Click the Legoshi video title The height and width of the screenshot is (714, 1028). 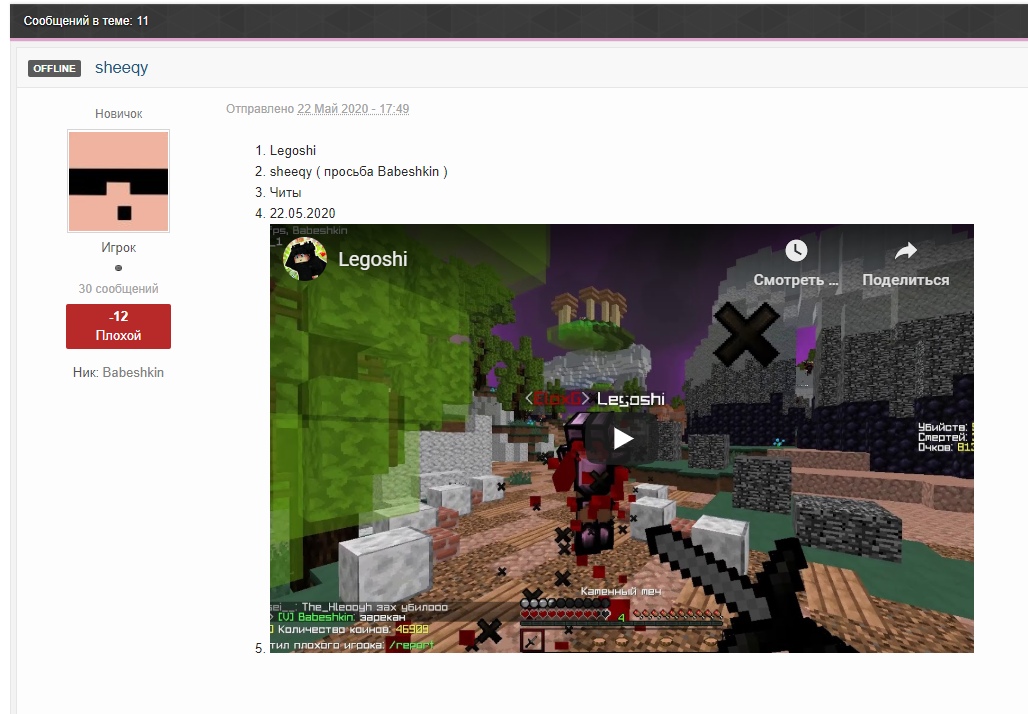(372, 259)
